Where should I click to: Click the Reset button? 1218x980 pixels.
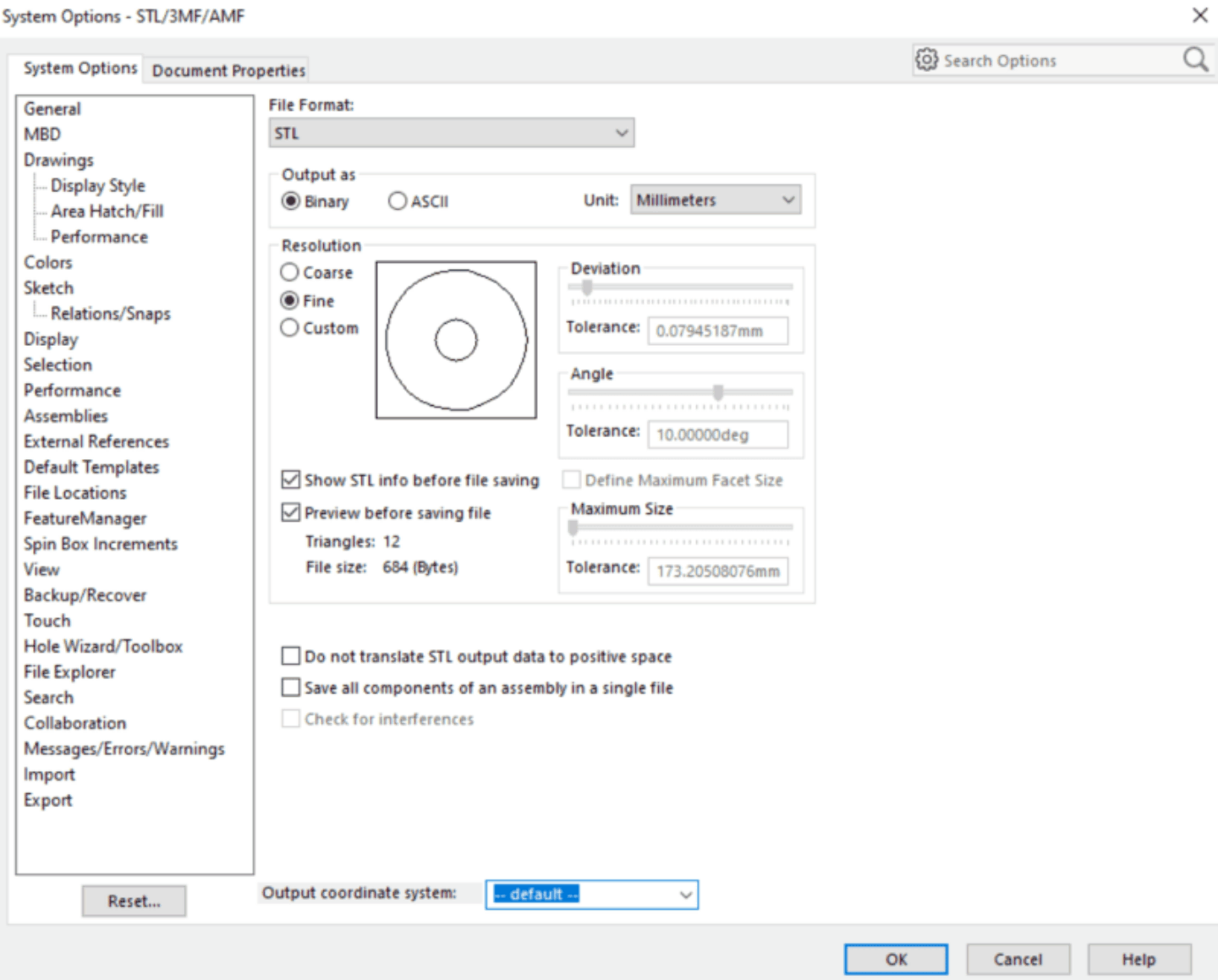click(x=133, y=901)
